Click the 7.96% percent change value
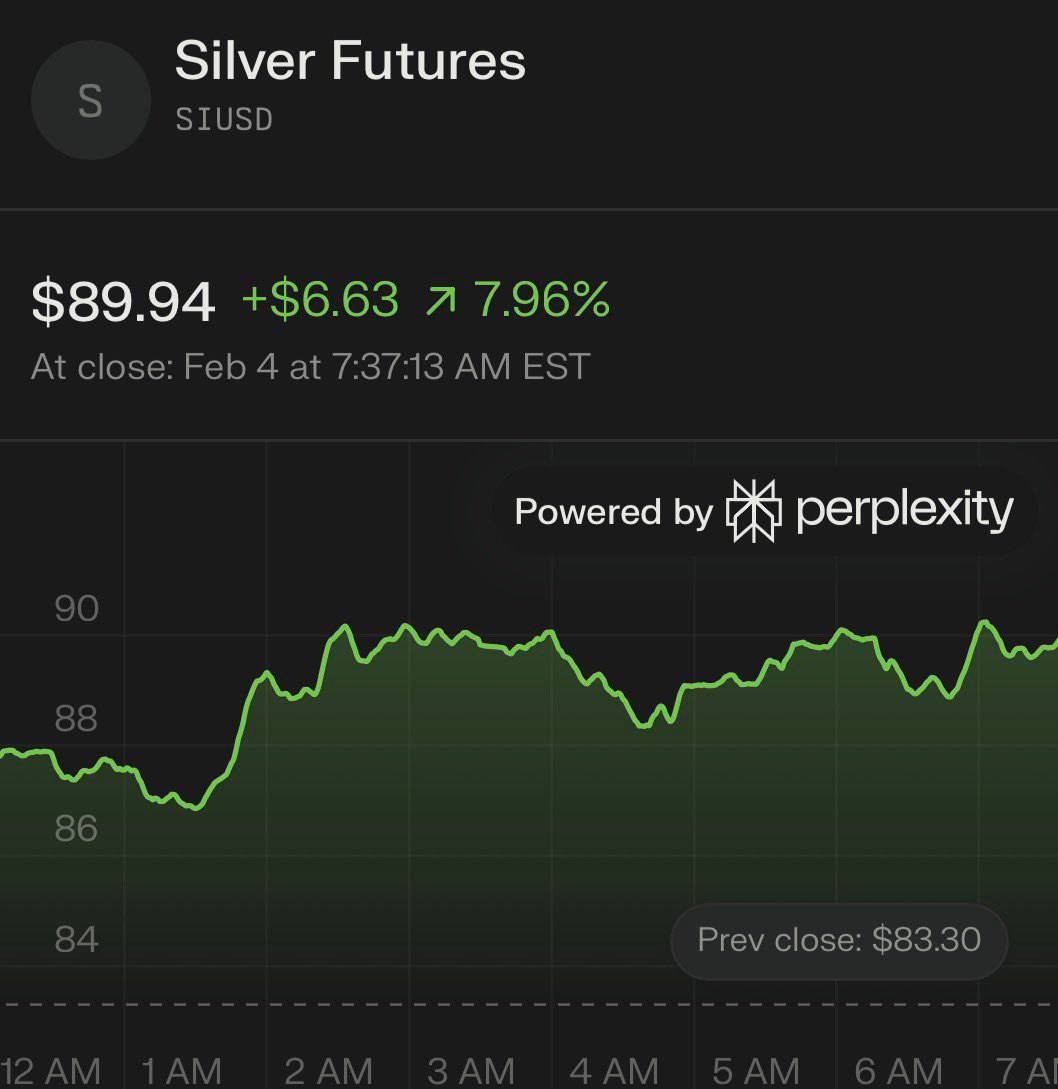Image resolution: width=1058 pixels, height=1089 pixels. tap(541, 300)
